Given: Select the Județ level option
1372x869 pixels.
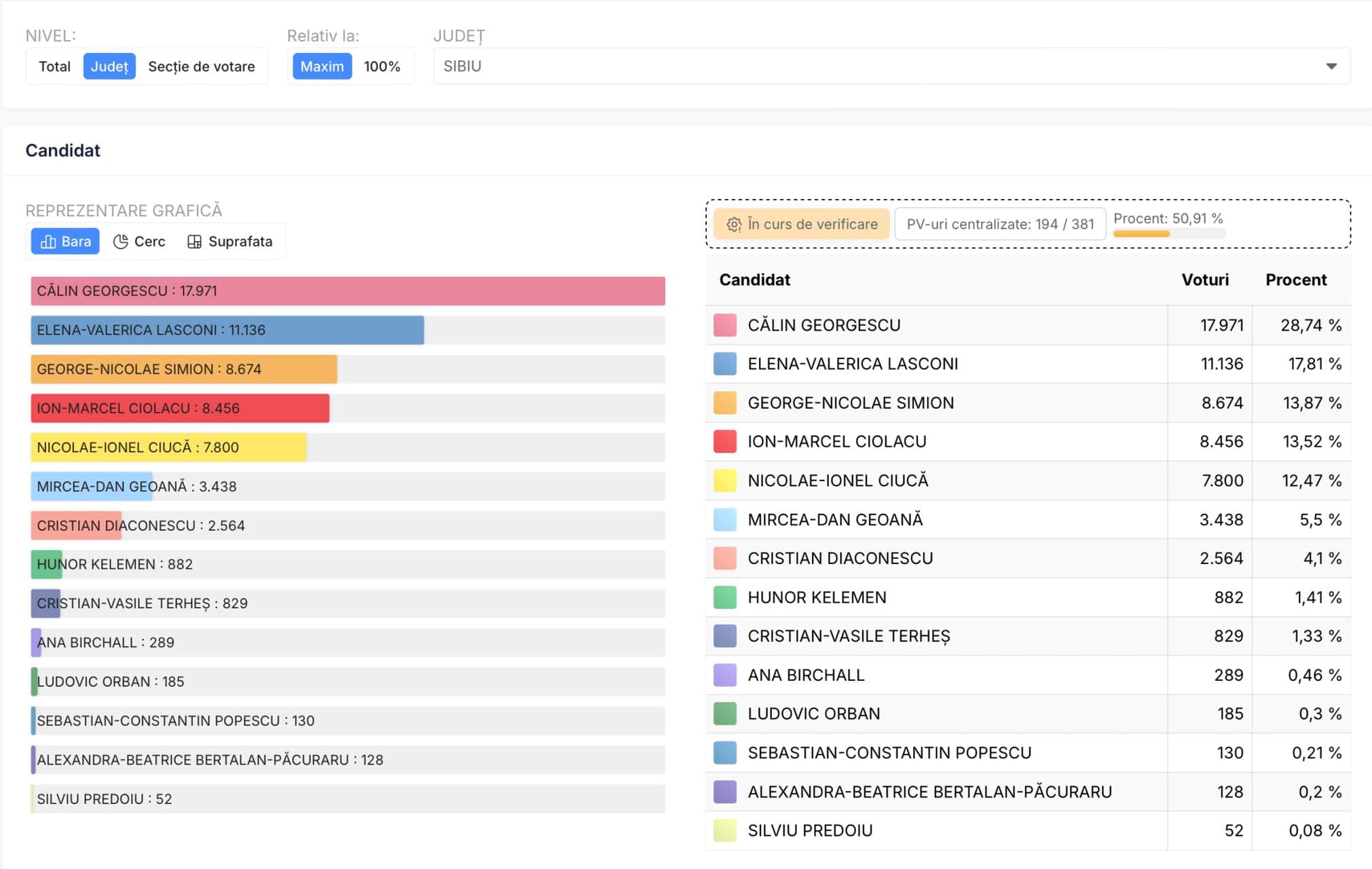Looking at the screenshot, I should coord(109,67).
